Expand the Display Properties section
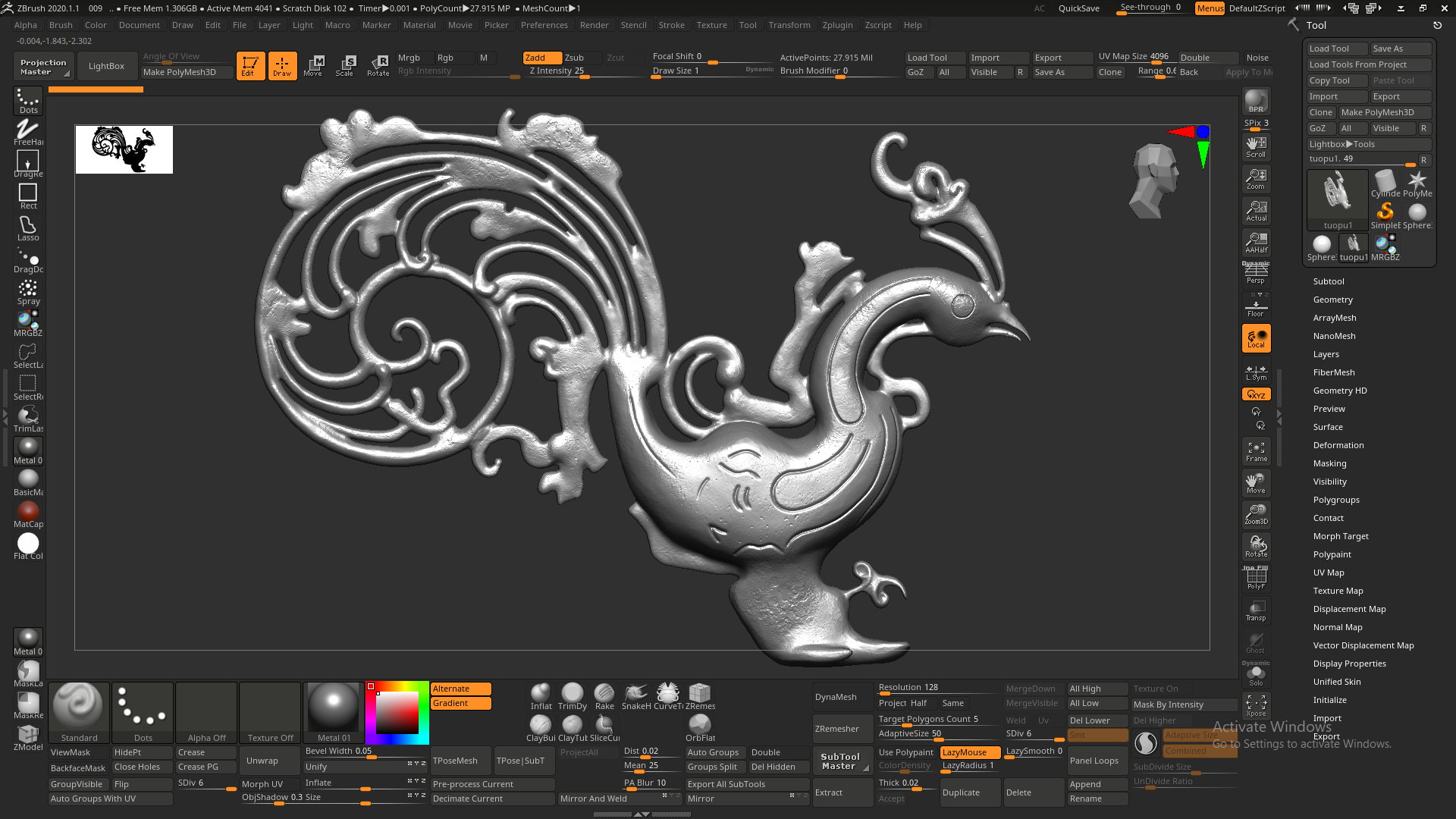Screen dimensions: 1456x819 coord(1349,664)
